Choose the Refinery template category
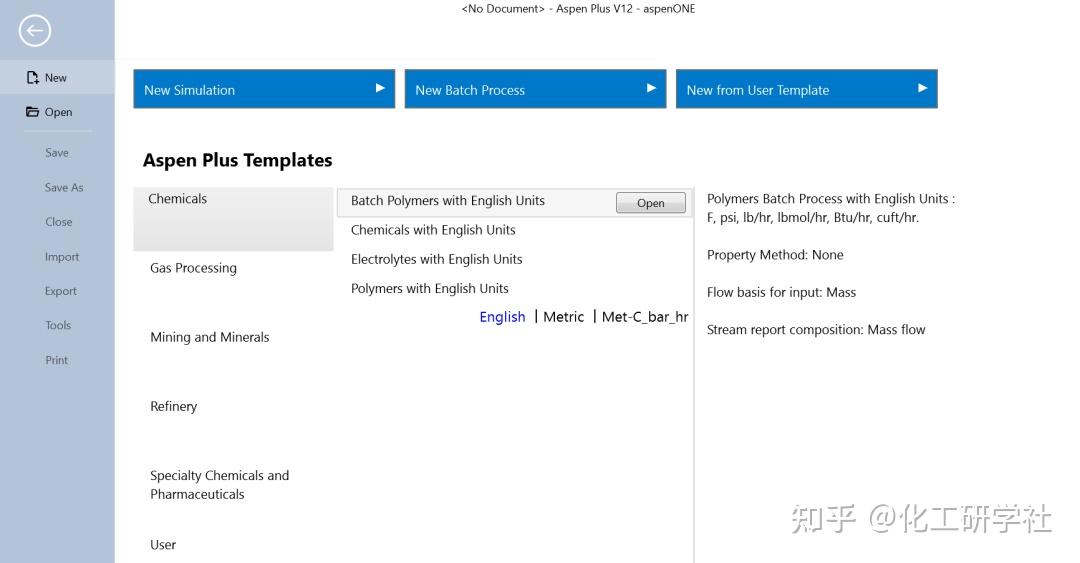Screen dimensions: 1080x563 click(x=173, y=406)
